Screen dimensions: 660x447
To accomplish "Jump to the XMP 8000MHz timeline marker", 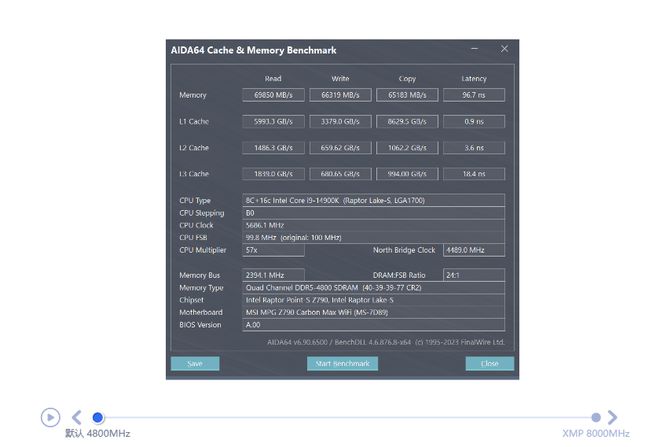I will 596,417.
